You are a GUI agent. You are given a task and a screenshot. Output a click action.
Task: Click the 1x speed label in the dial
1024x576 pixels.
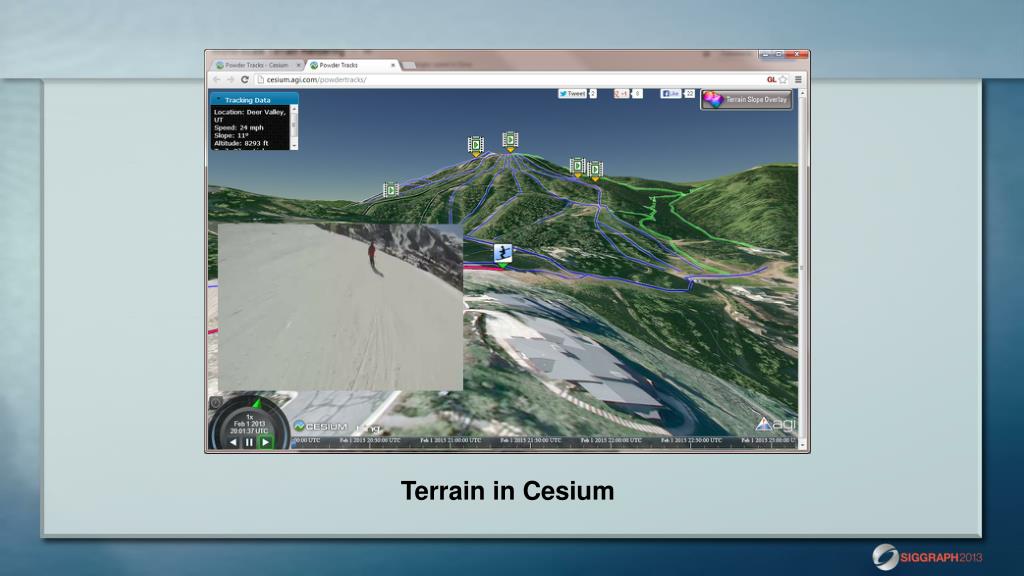click(249, 417)
